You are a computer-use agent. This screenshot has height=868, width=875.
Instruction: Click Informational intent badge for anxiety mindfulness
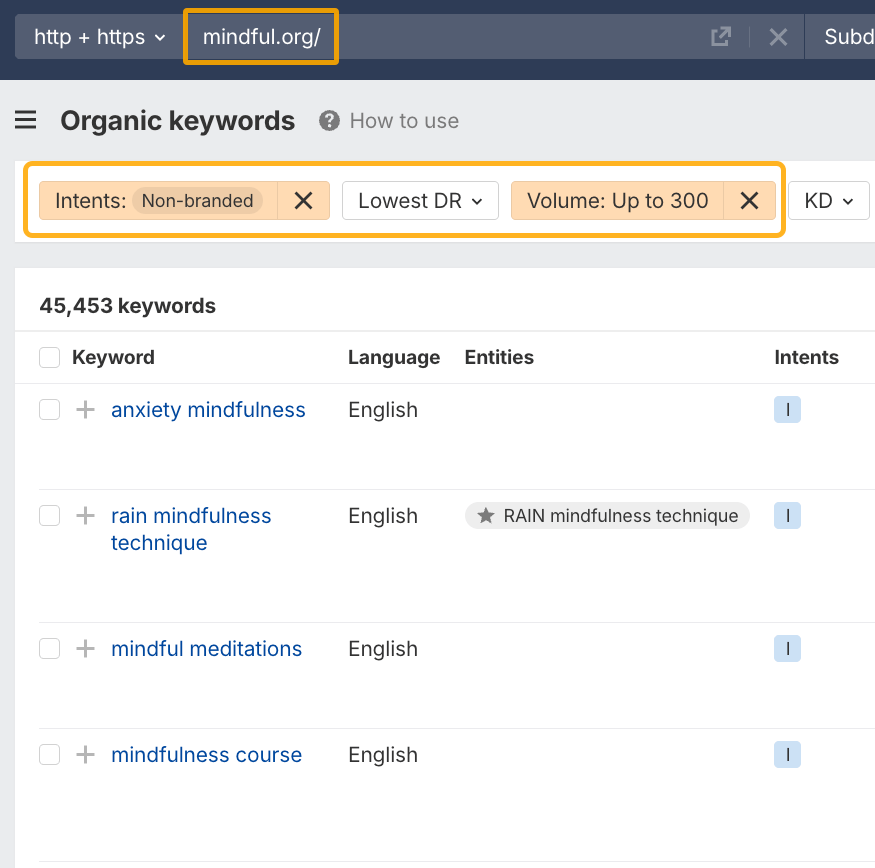pyautogui.click(x=787, y=410)
